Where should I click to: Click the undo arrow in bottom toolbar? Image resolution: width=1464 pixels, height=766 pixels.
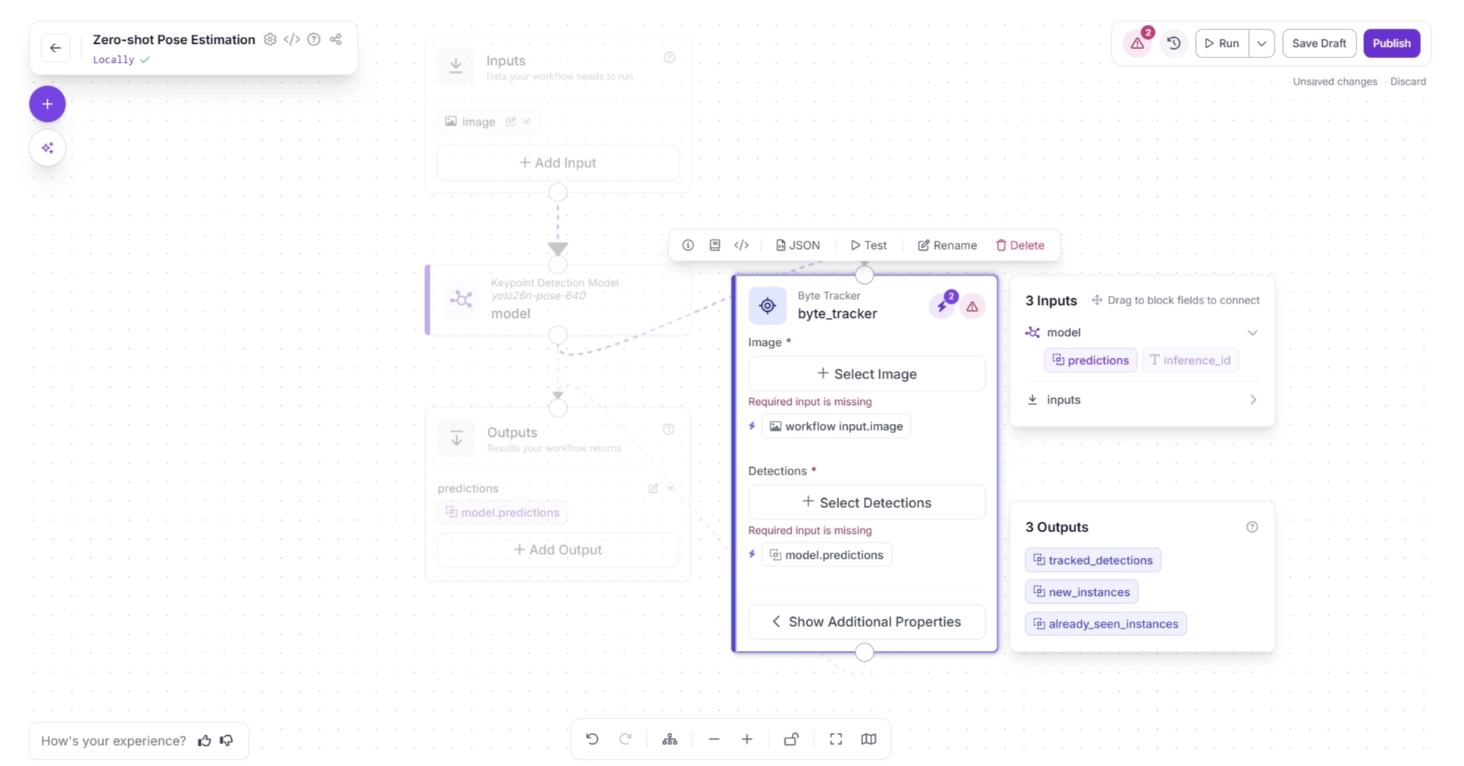(x=592, y=739)
